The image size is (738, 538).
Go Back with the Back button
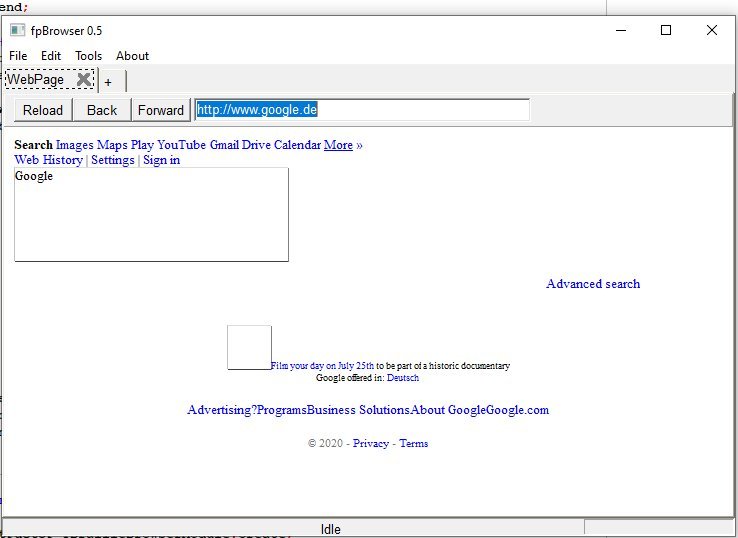coord(102,110)
